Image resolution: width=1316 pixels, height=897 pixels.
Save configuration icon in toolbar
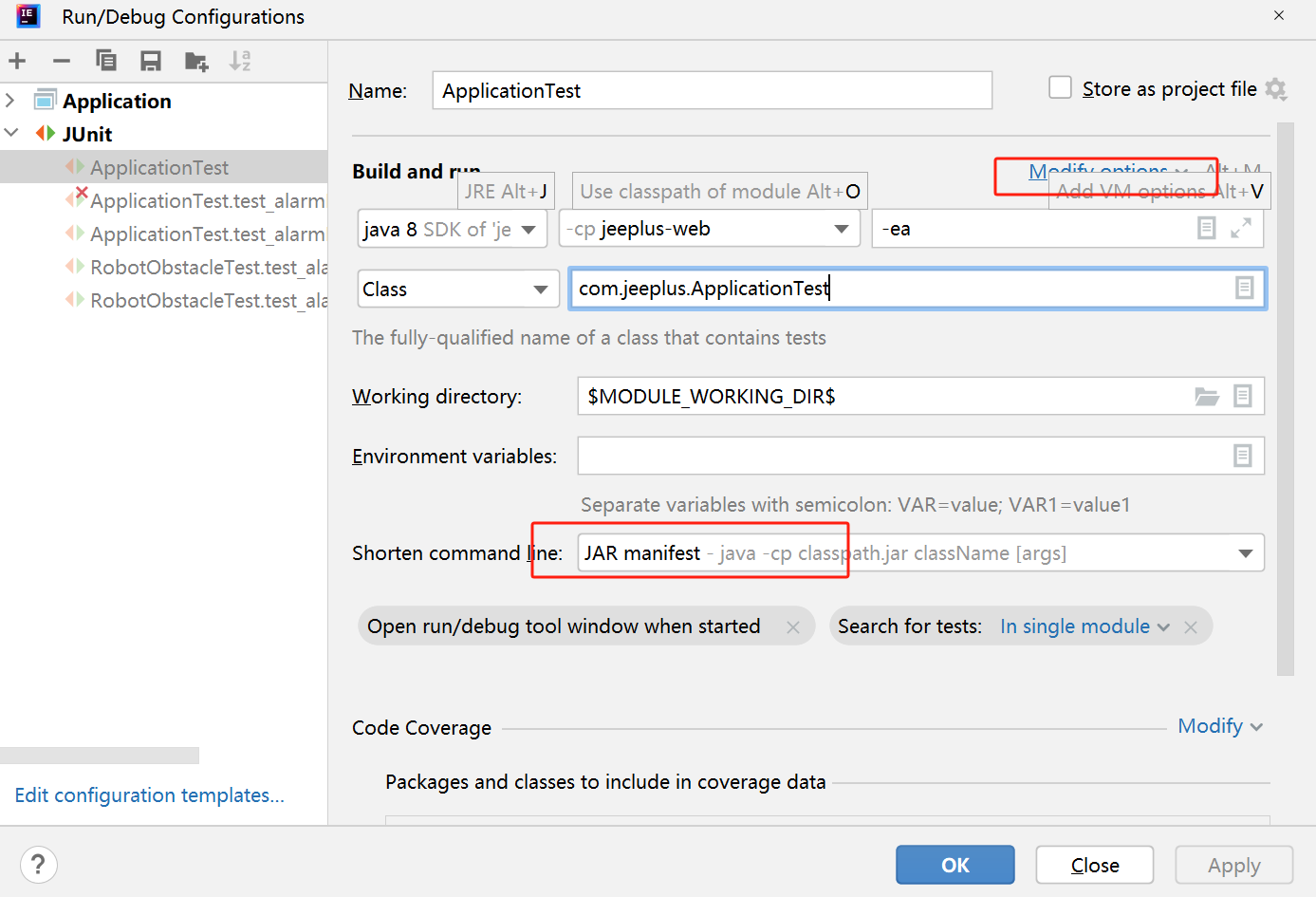[x=151, y=62]
